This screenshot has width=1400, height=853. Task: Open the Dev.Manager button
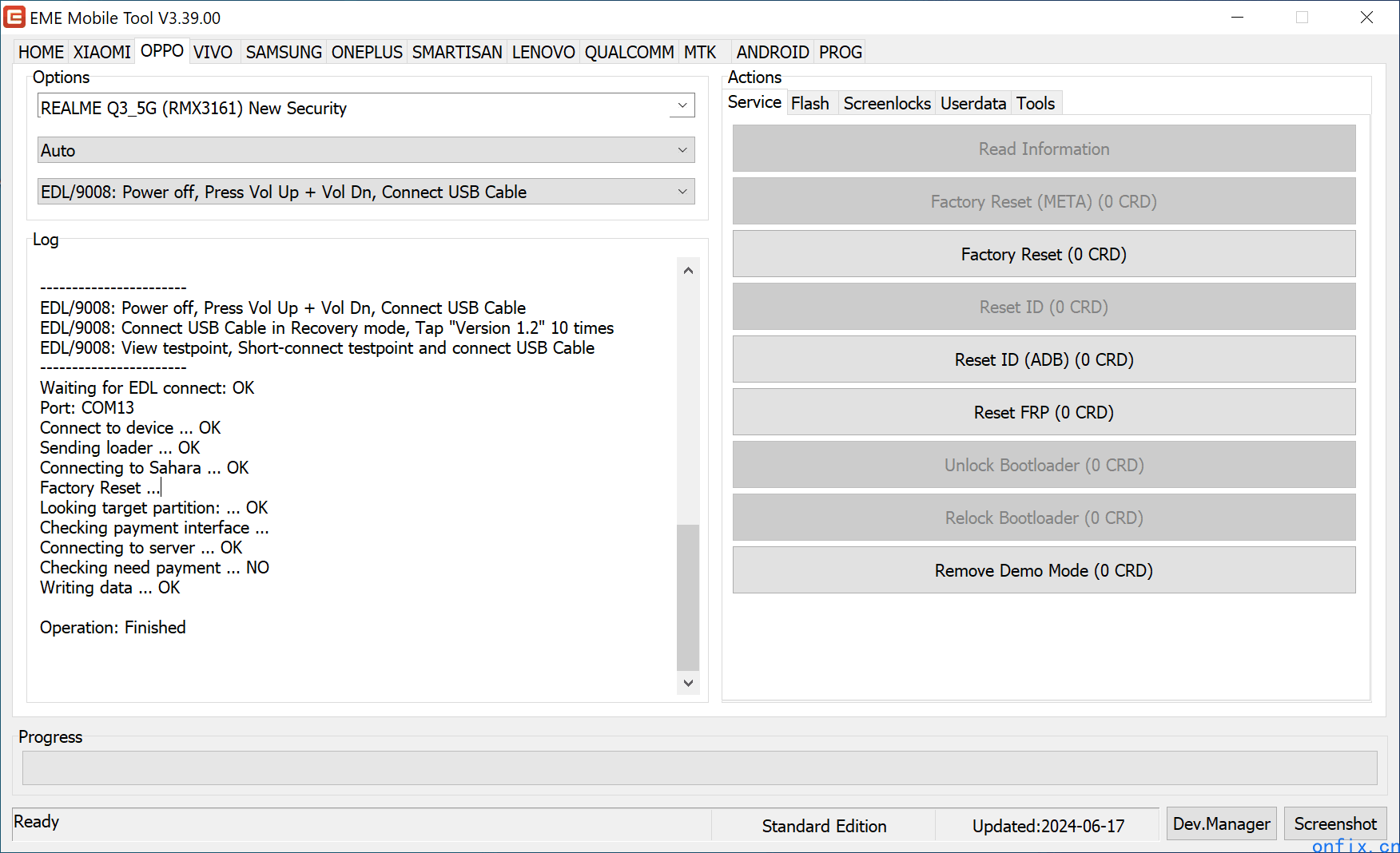tap(1221, 823)
